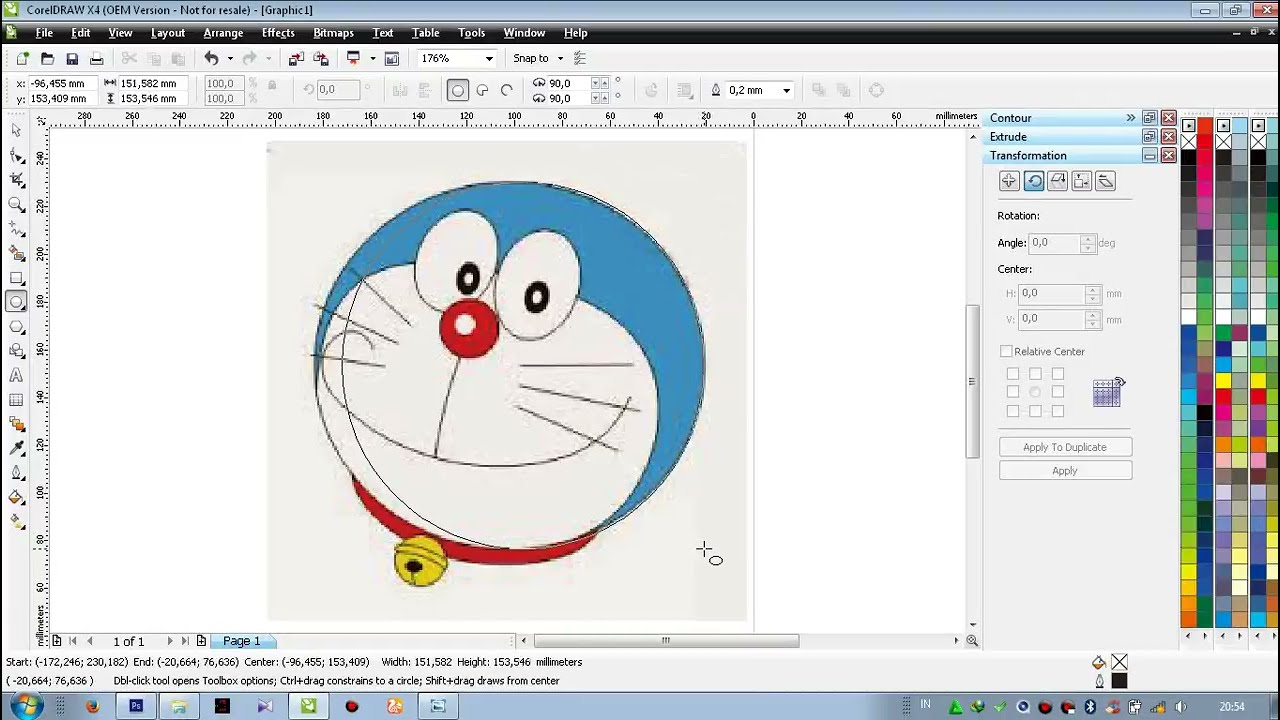The image size is (1280, 720).
Task: Select the Table tool in toolbox
Action: tap(16, 400)
